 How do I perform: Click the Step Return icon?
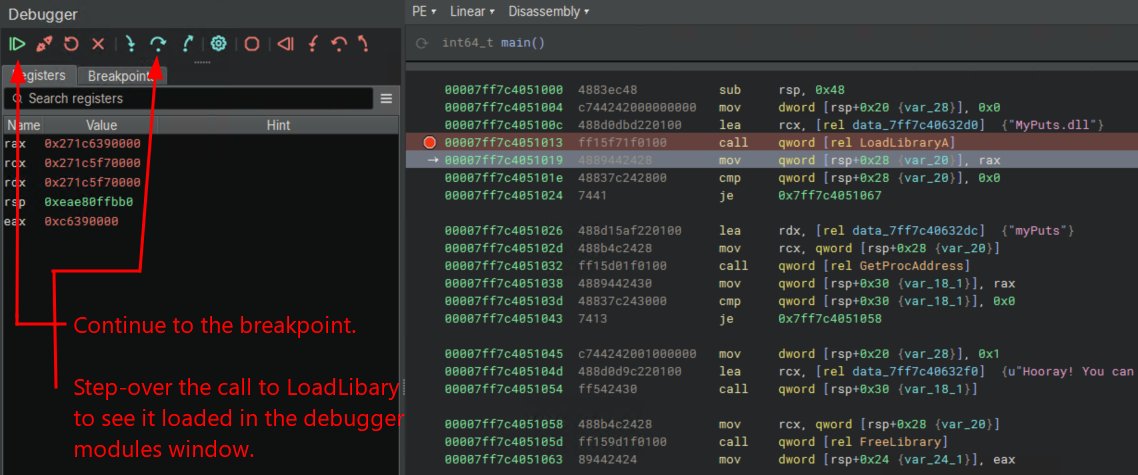click(187, 44)
